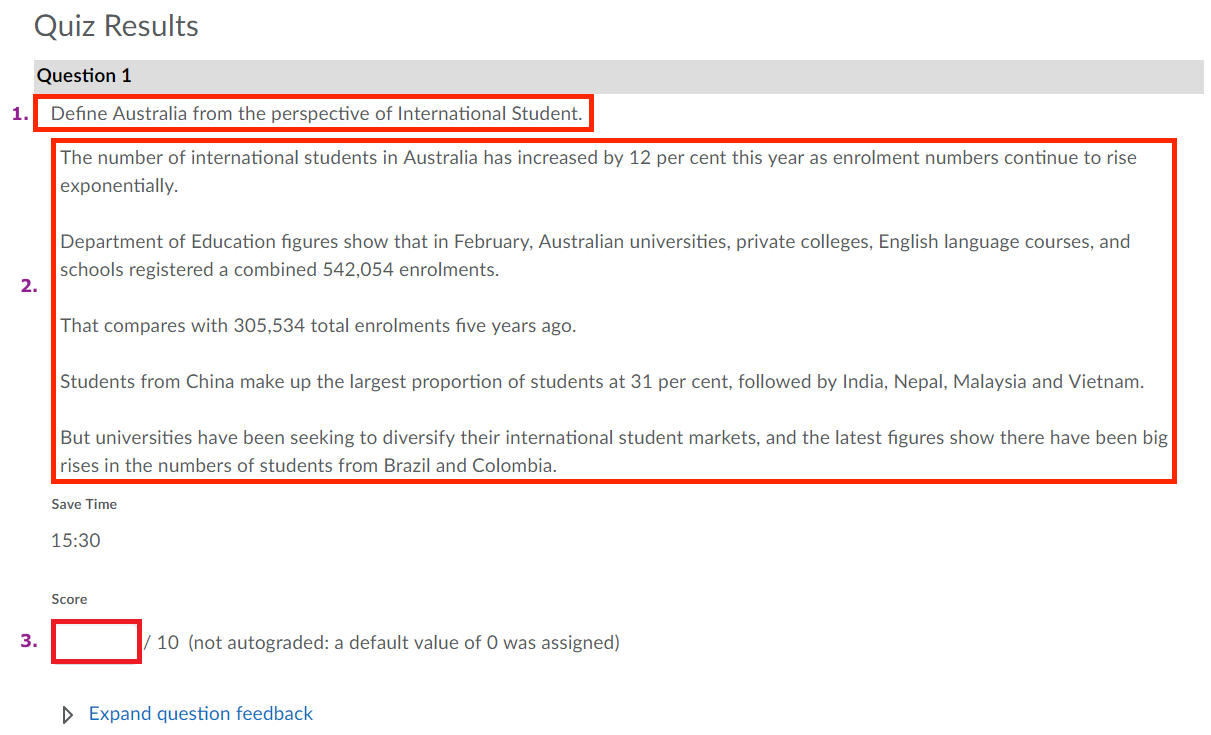Click paragraph about students from China
The width and height of the screenshot is (1211, 735).
point(601,382)
